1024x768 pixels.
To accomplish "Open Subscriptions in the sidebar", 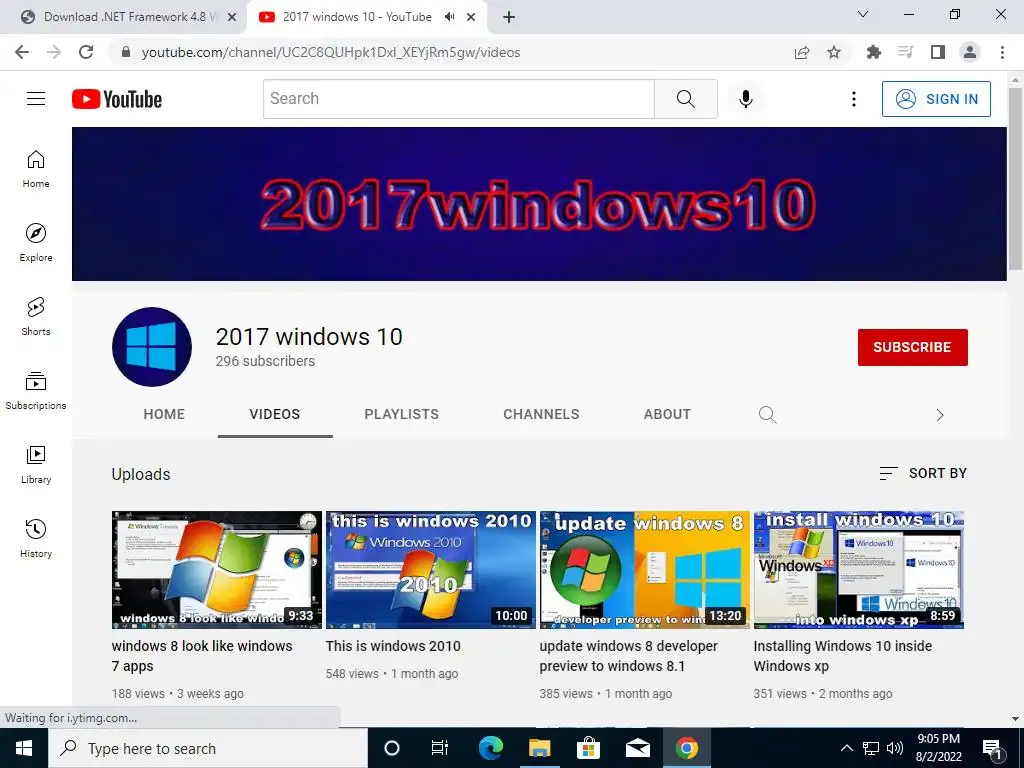I will 36,390.
